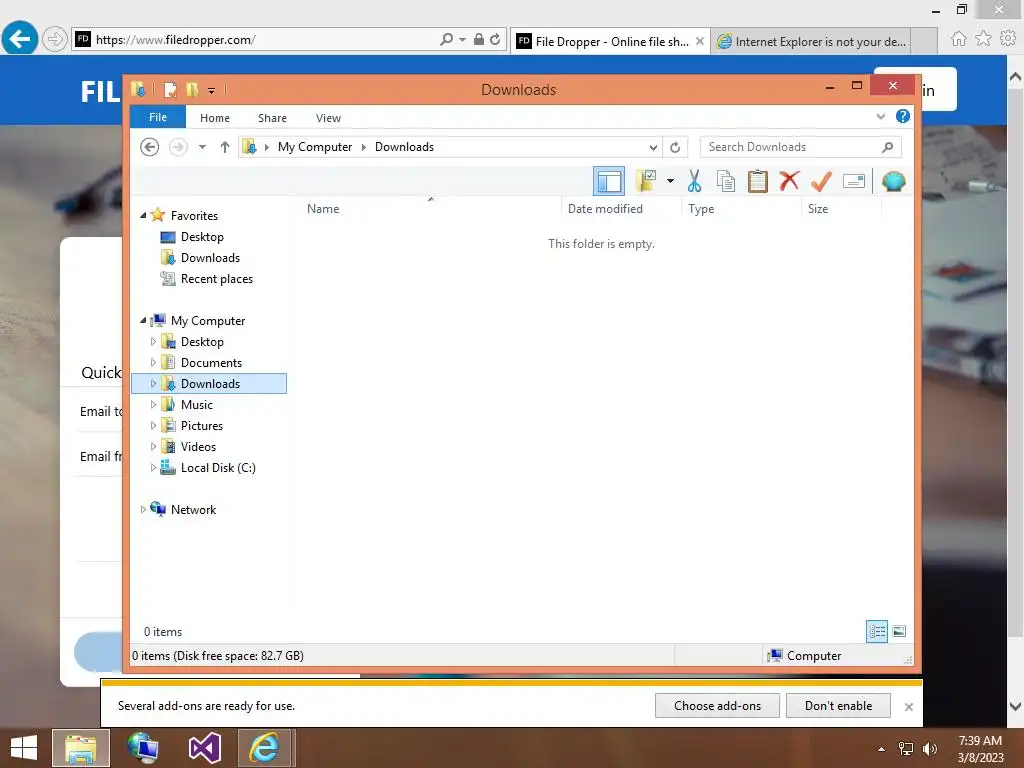The height and width of the screenshot is (768, 1024).
Task: Refresh the Downloads folder view
Action: click(x=675, y=147)
